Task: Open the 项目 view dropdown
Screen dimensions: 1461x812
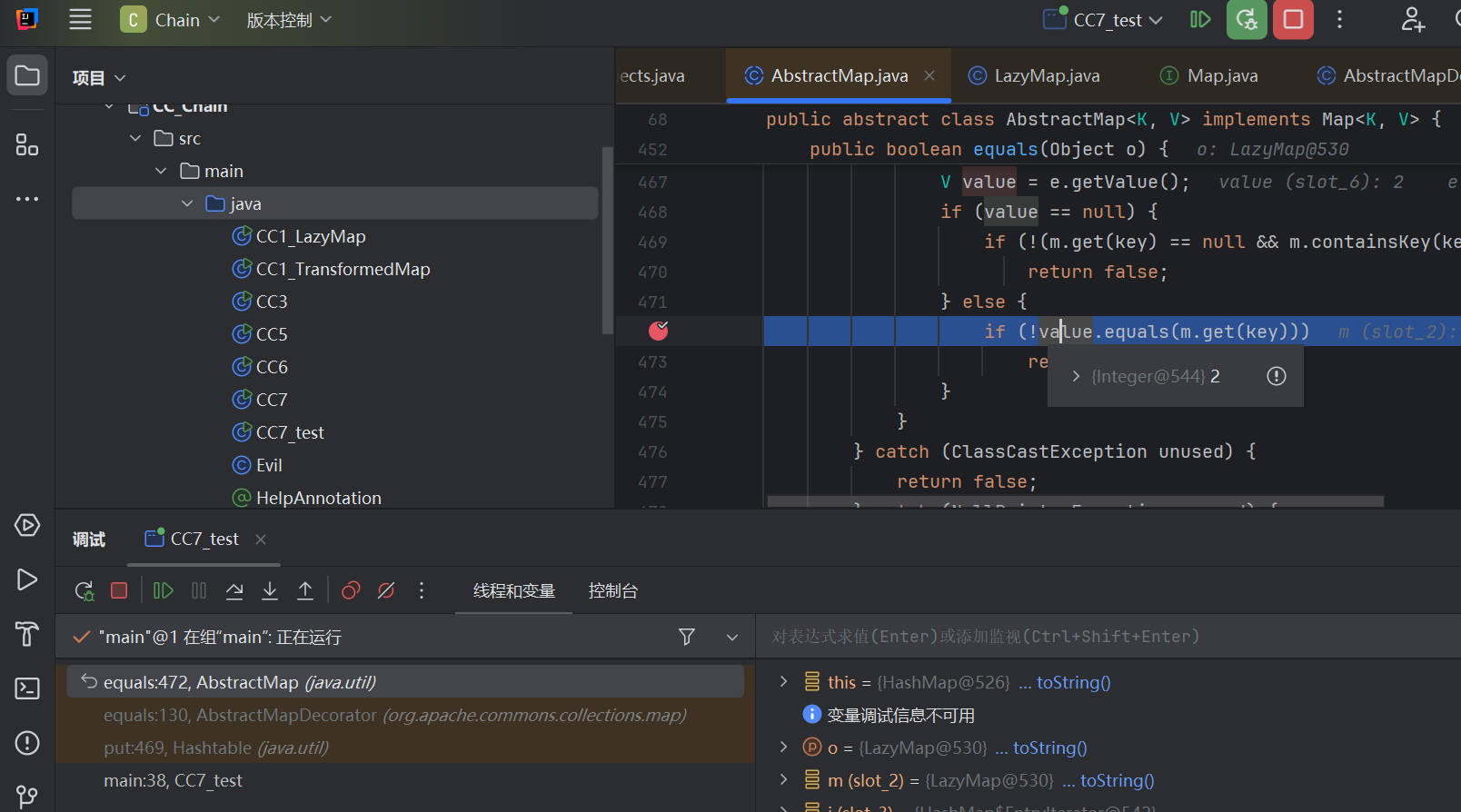Action: coord(98,78)
